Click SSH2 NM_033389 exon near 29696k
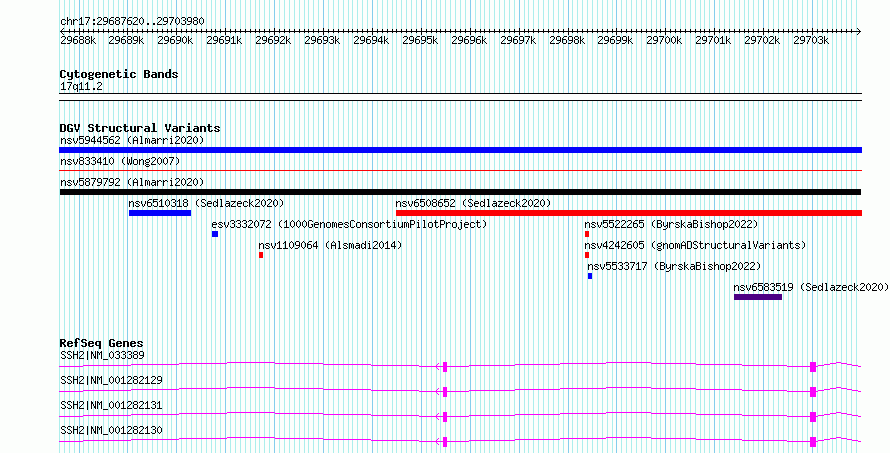Viewport: 890px width, 453px height. [x=445, y=367]
